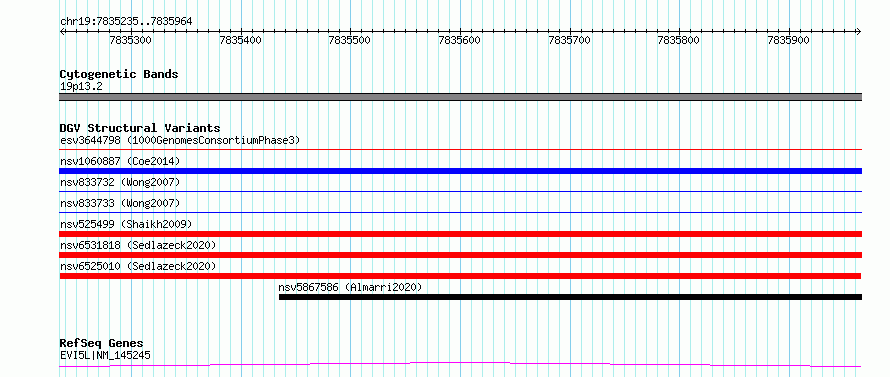Viewport: 890px width, 377px height.
Task: Click the 7835400 ruler tick label
Action: (x=241, y=40)
